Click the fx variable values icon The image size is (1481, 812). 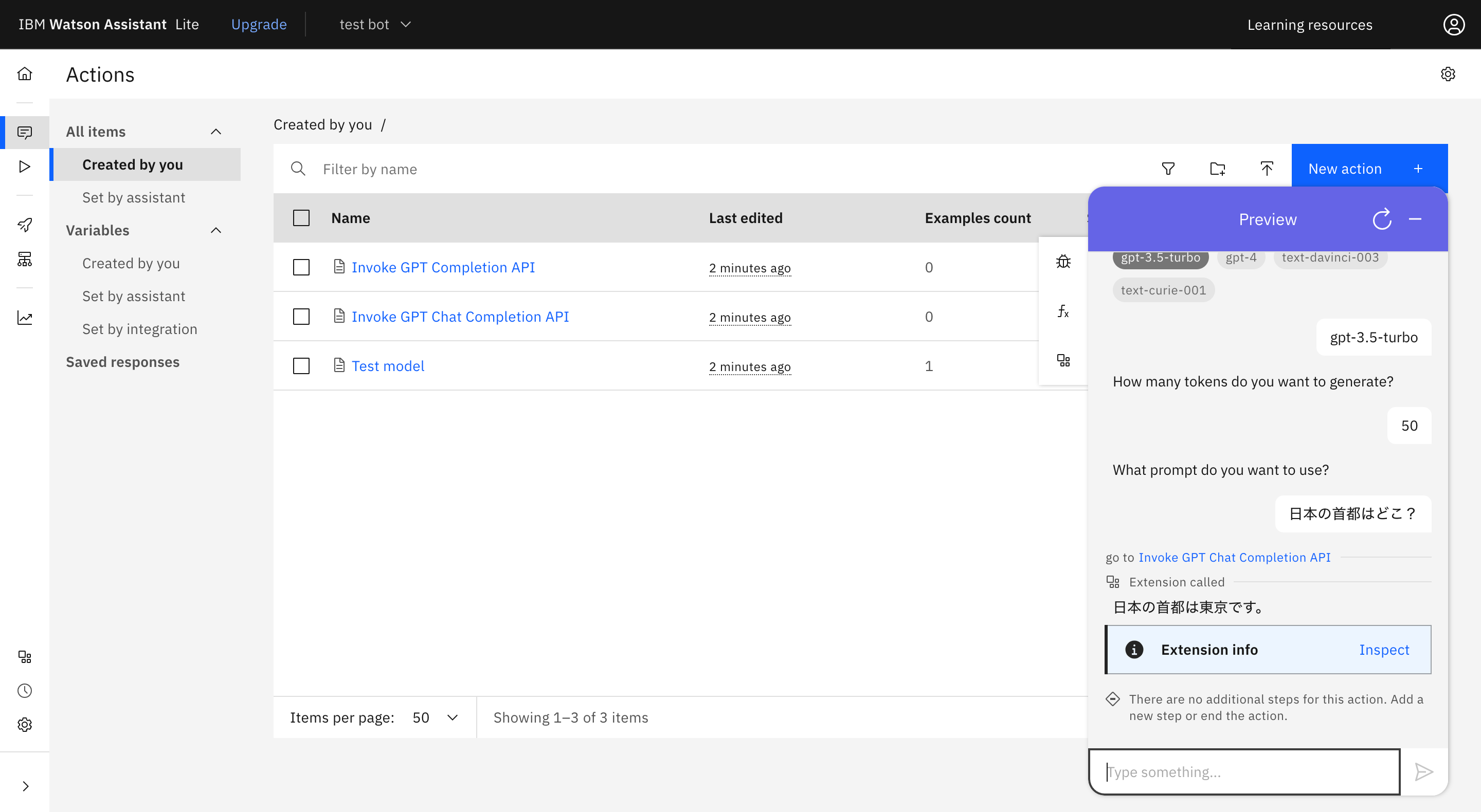pos(1063,311)
